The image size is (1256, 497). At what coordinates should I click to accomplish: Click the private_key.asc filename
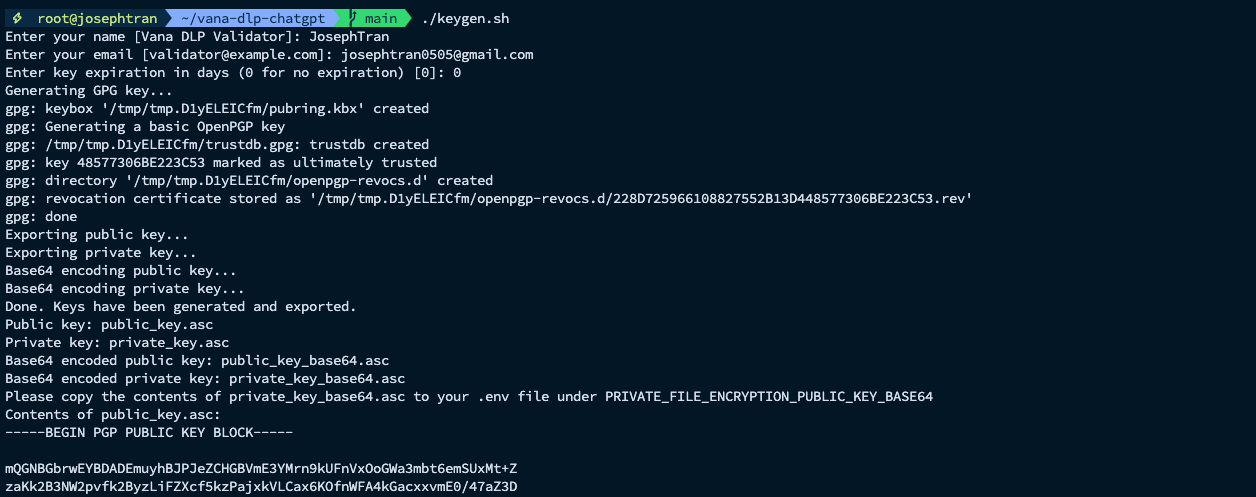(169, 343)
